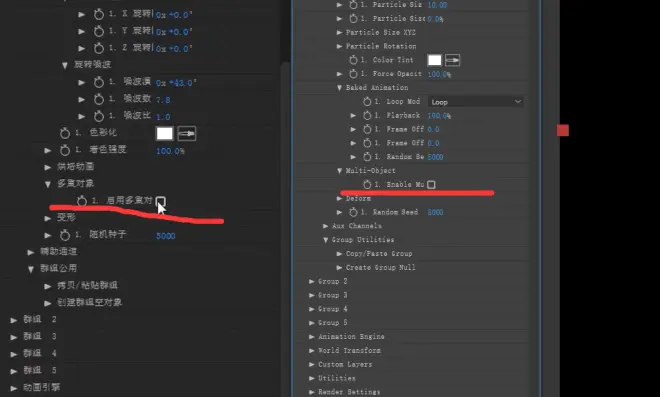The height and width of the screenshot is (397, 660).
Task: Toggle stopwatch for Color Tint
Action: coord(353,60)
